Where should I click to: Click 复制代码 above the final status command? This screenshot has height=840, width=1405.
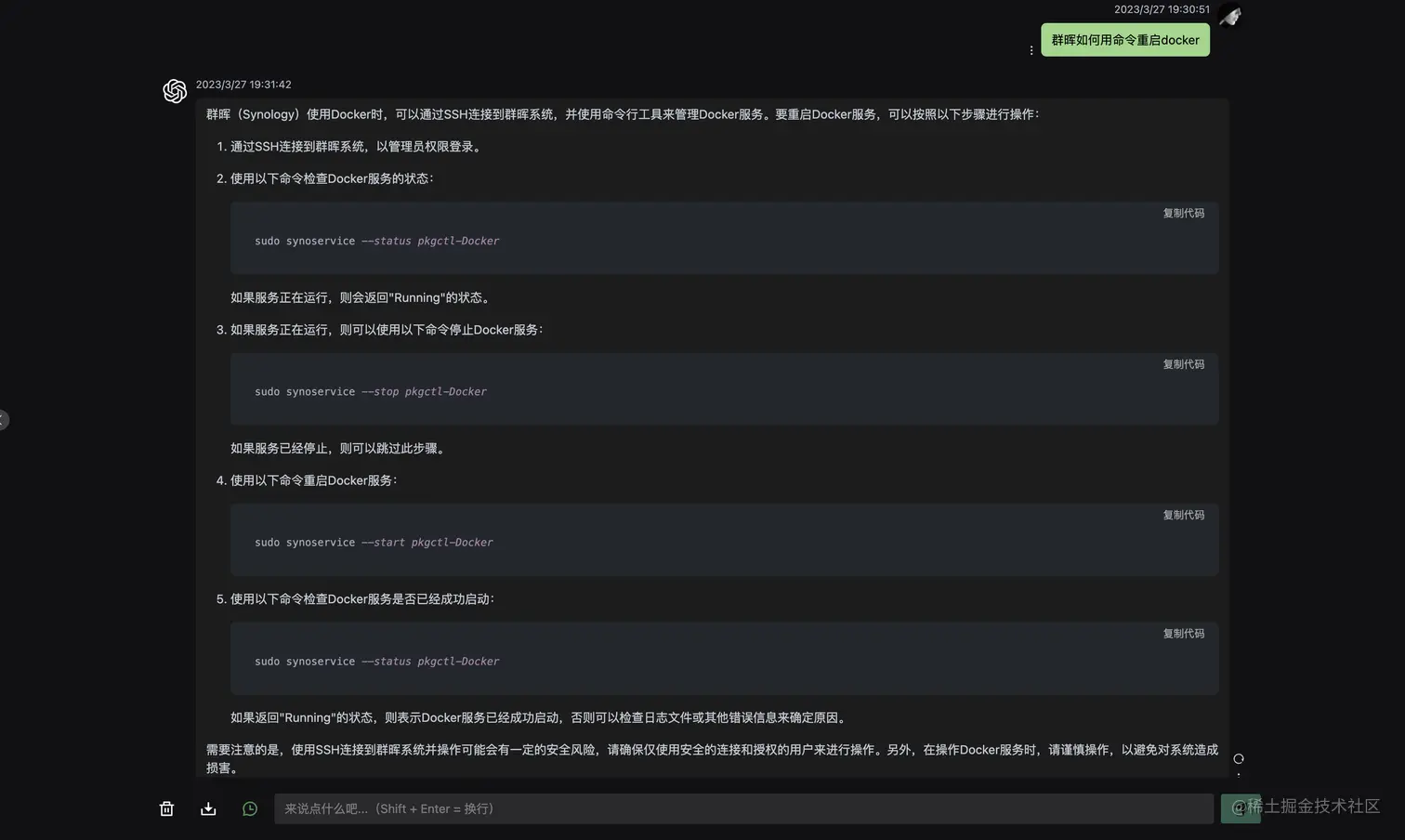pos(1184,633)
